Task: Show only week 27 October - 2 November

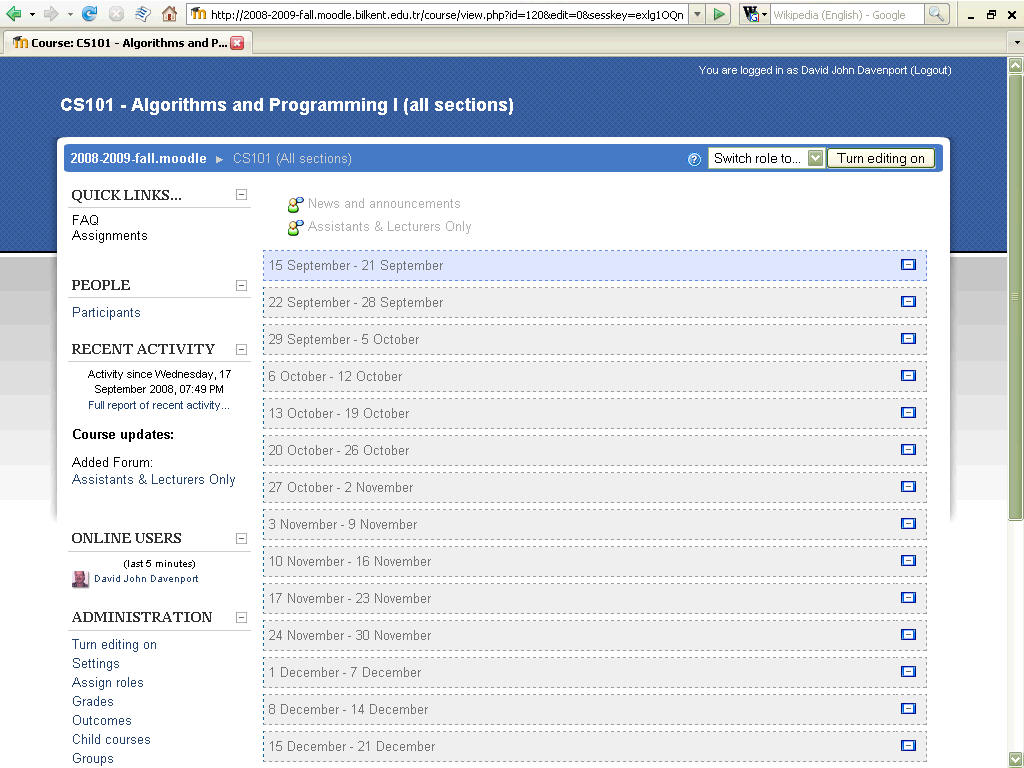Action: pos(908,487)
